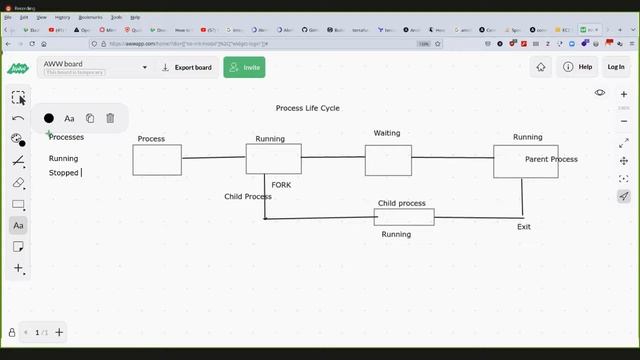Choose the selection tool in the left toolbar
The image size is (640, 360).
(18, 98)
